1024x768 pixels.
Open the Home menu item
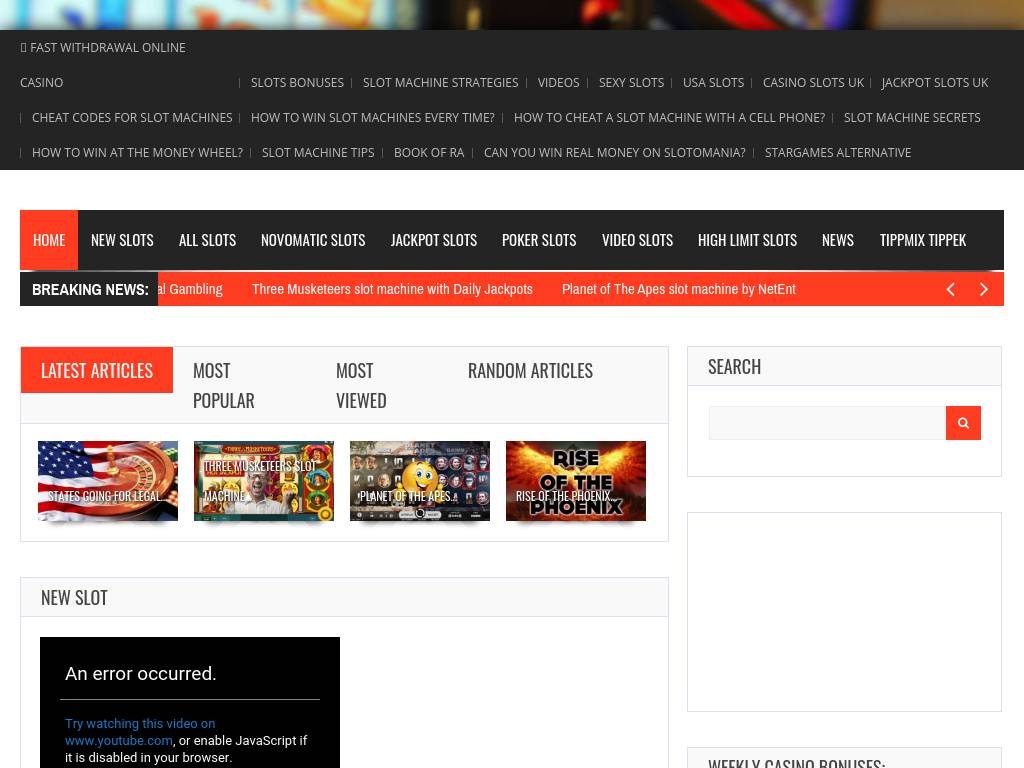[x=49, y=240]
